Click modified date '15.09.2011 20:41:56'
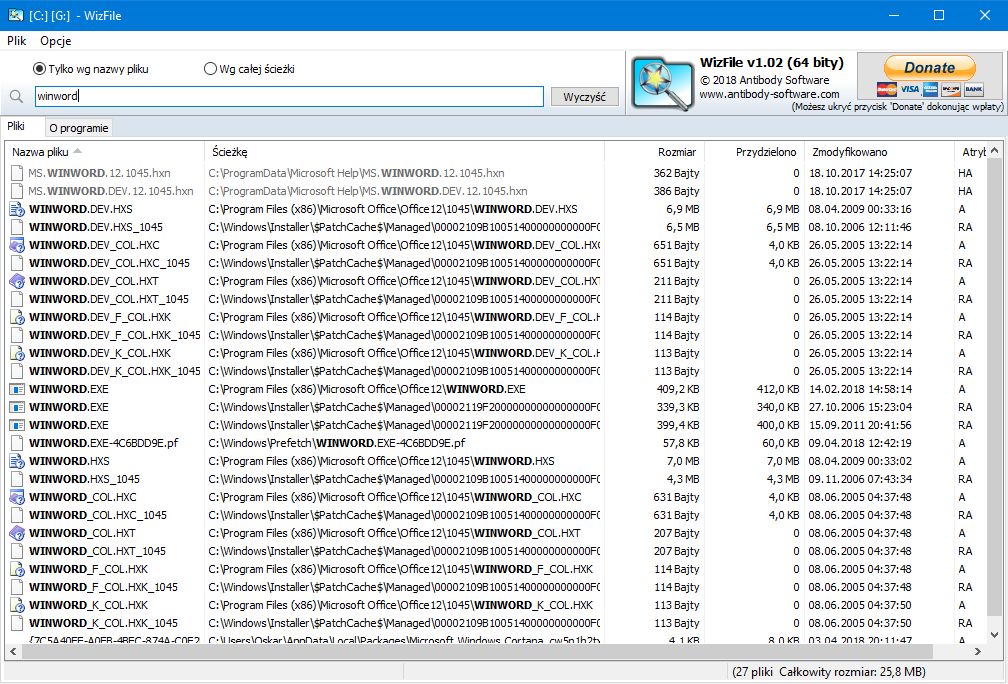The width and height of the screenshot is (1008, 684). pos(860,425)
